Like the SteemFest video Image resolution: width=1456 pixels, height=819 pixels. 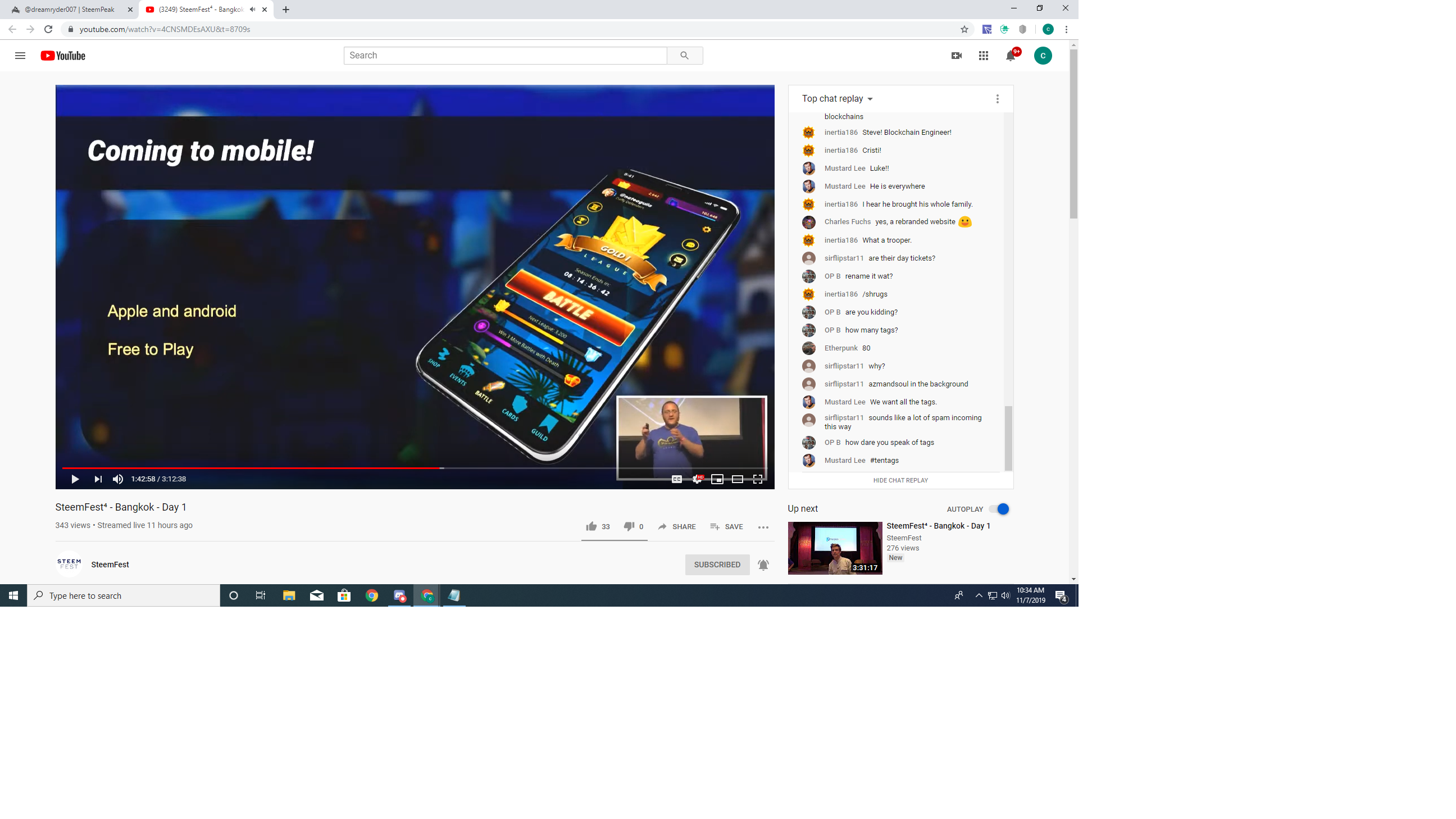598,526
